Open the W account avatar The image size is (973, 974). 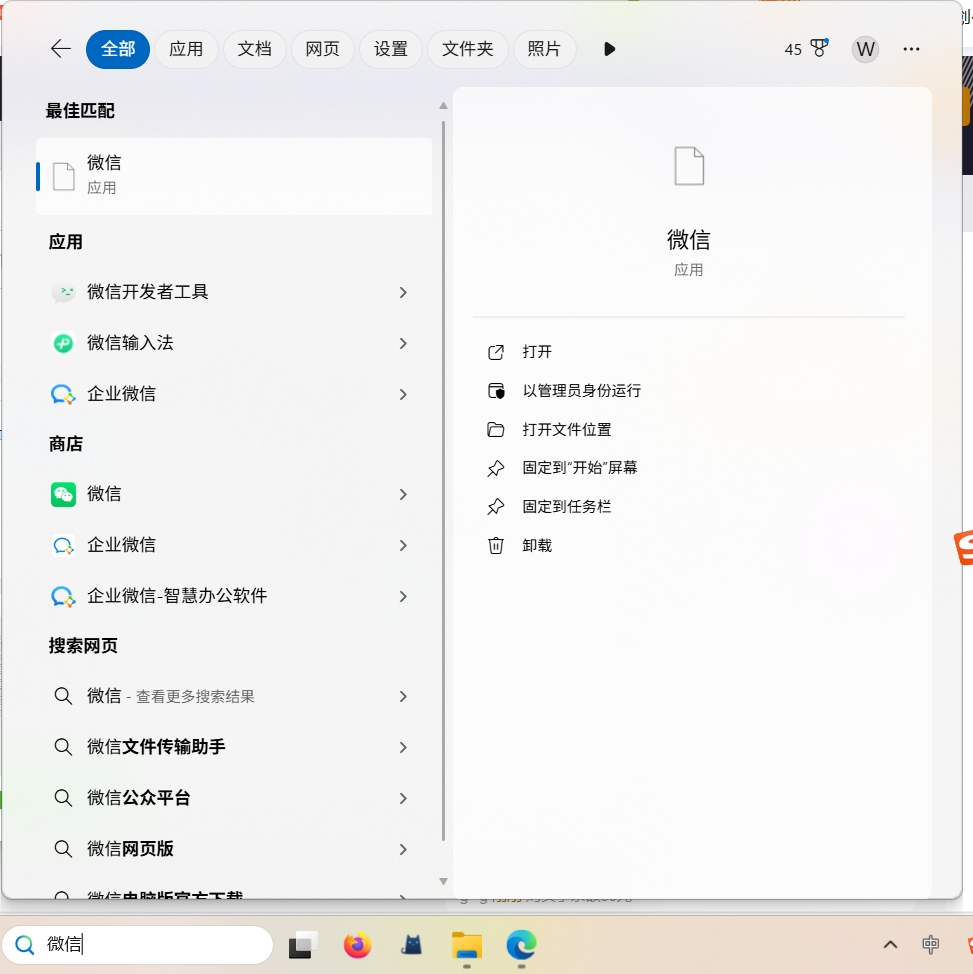pos(865,49)
